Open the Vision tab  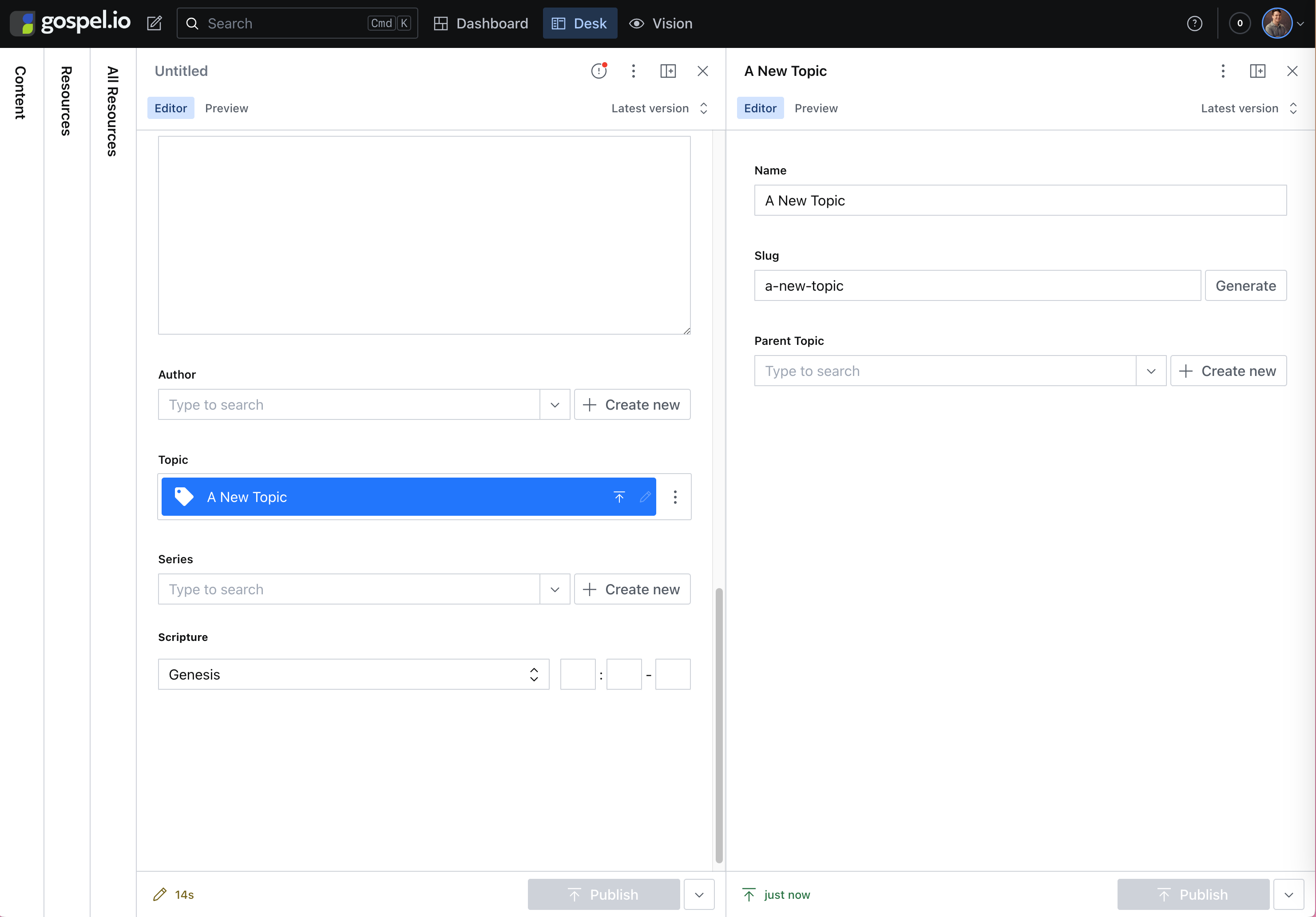[661, 24]
